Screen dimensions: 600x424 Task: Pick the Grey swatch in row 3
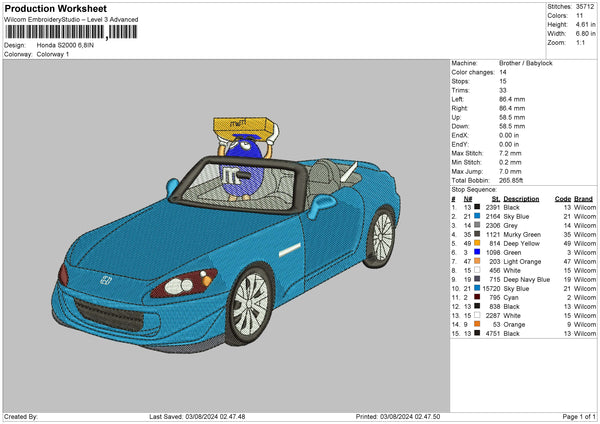click(477, 225)
